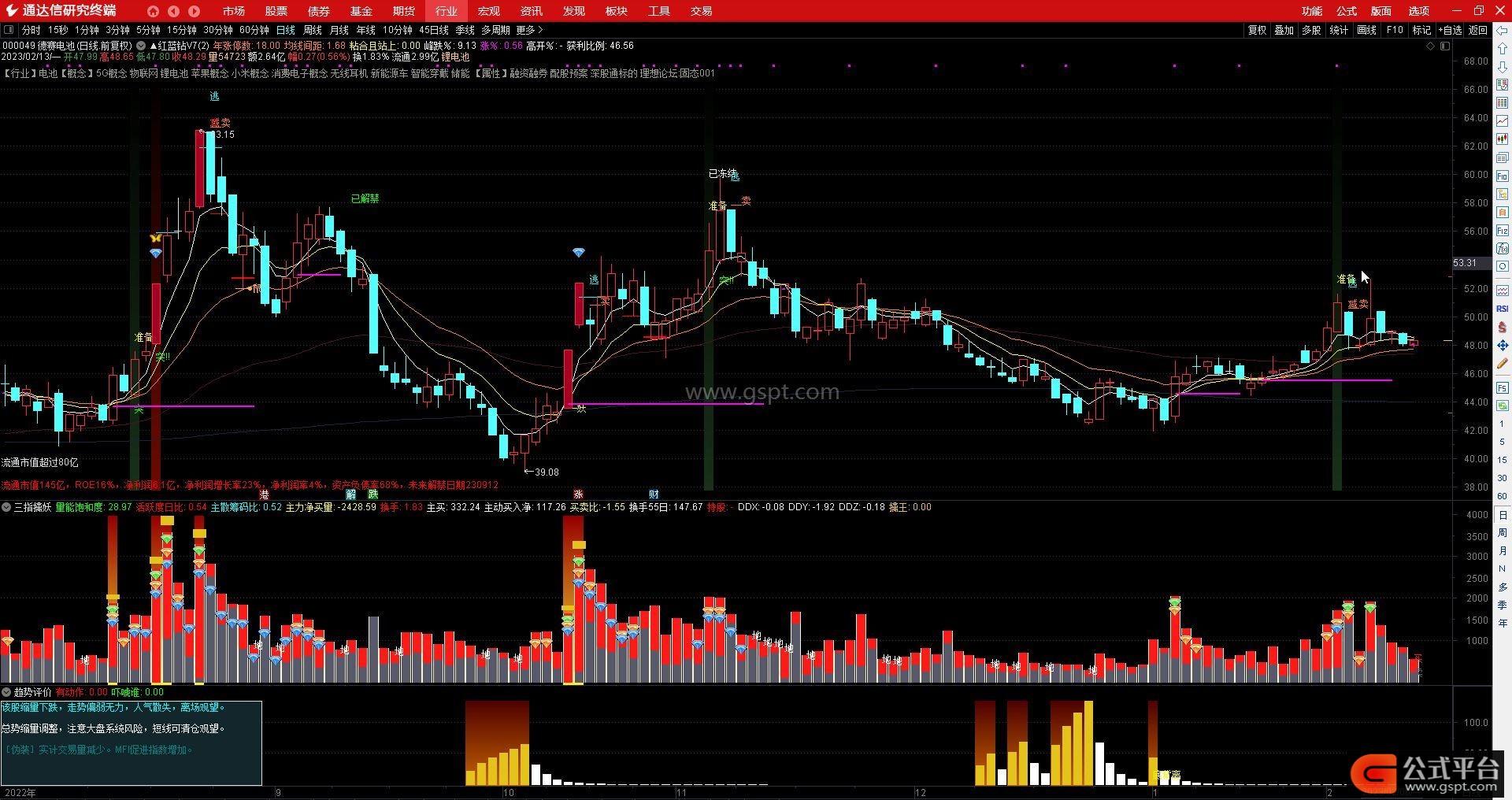Toggle the side panel icon at chart top right
The width and height of the screenshot is (1512, 800).
[1445, 46]
